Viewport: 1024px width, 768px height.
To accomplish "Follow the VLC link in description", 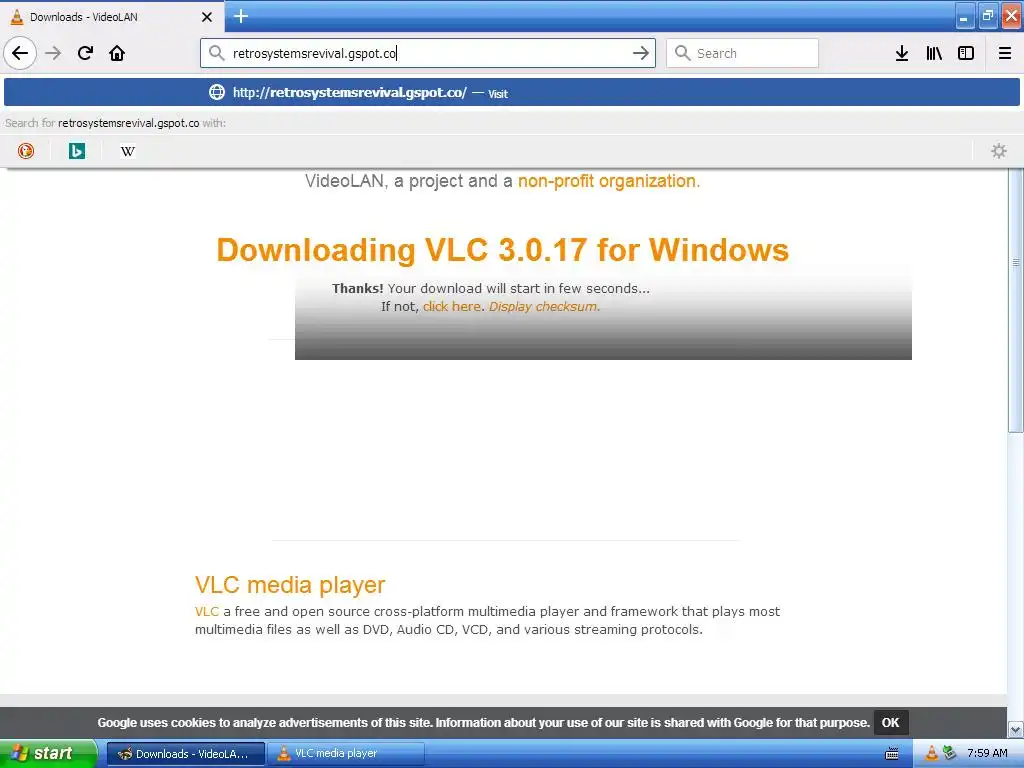I will tap(206, 611).
